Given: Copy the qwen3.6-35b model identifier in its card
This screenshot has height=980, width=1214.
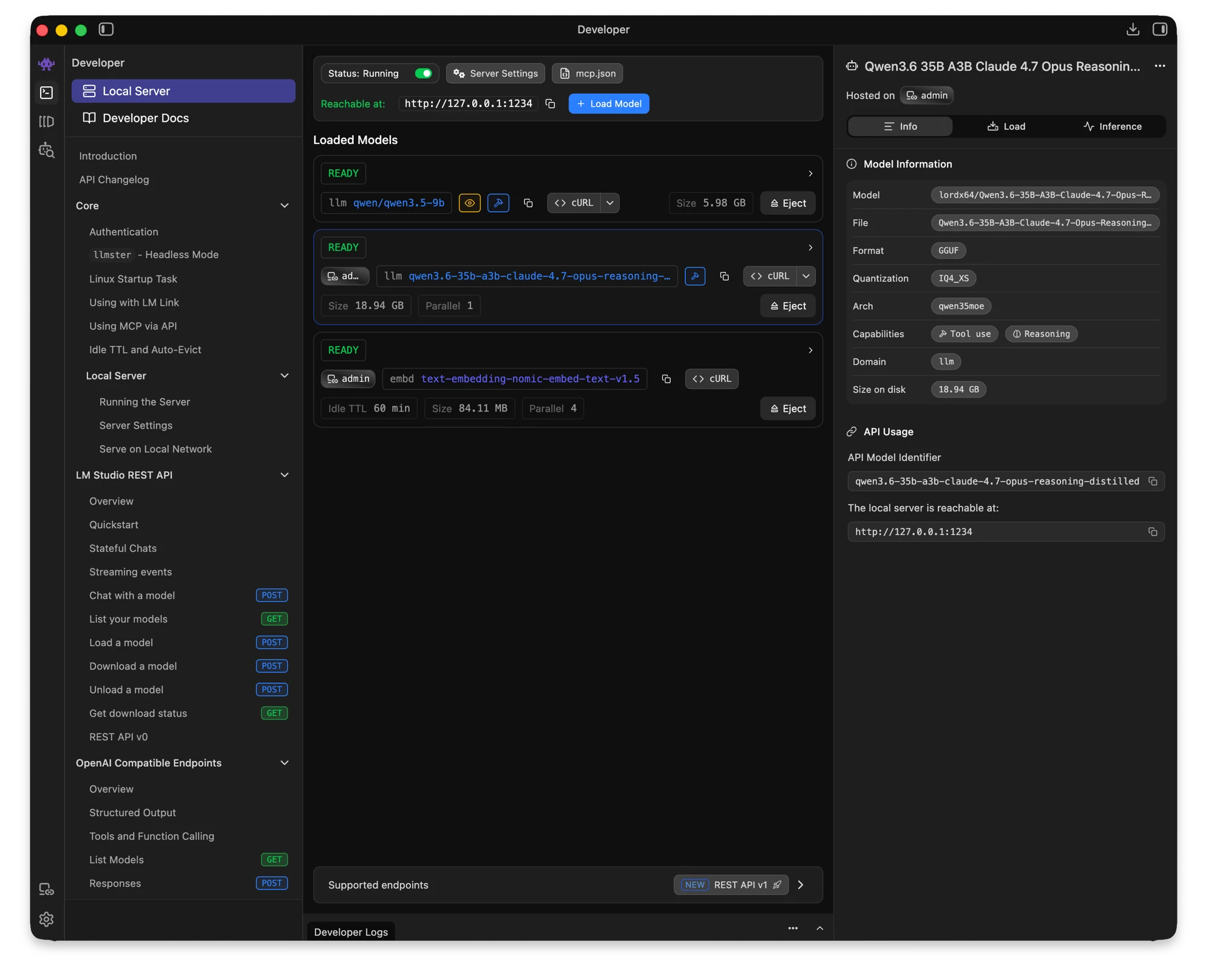Looking at the screenshot, I should 724,276.
